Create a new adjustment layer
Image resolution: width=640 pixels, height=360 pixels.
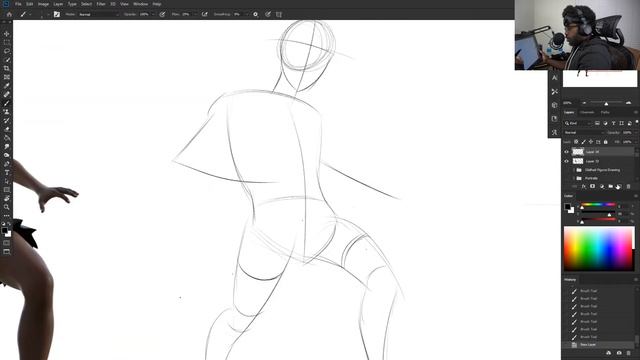tap(602, 187)
